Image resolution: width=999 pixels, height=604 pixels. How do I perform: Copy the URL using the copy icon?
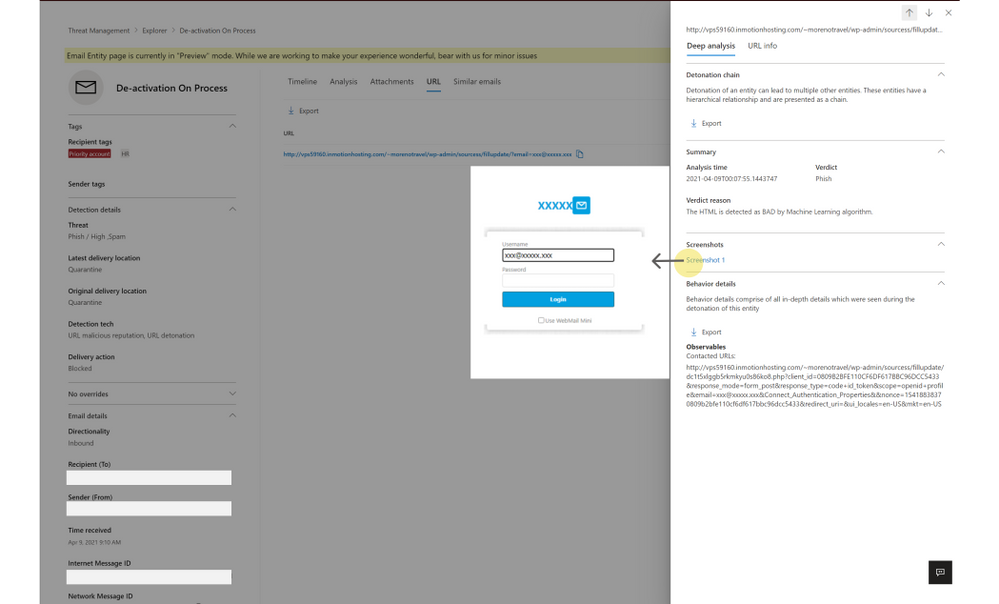[580, 155]
